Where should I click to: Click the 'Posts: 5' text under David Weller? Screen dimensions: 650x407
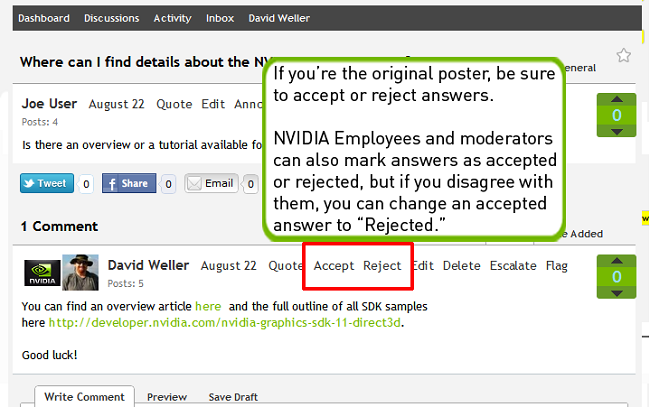[126, 283]
